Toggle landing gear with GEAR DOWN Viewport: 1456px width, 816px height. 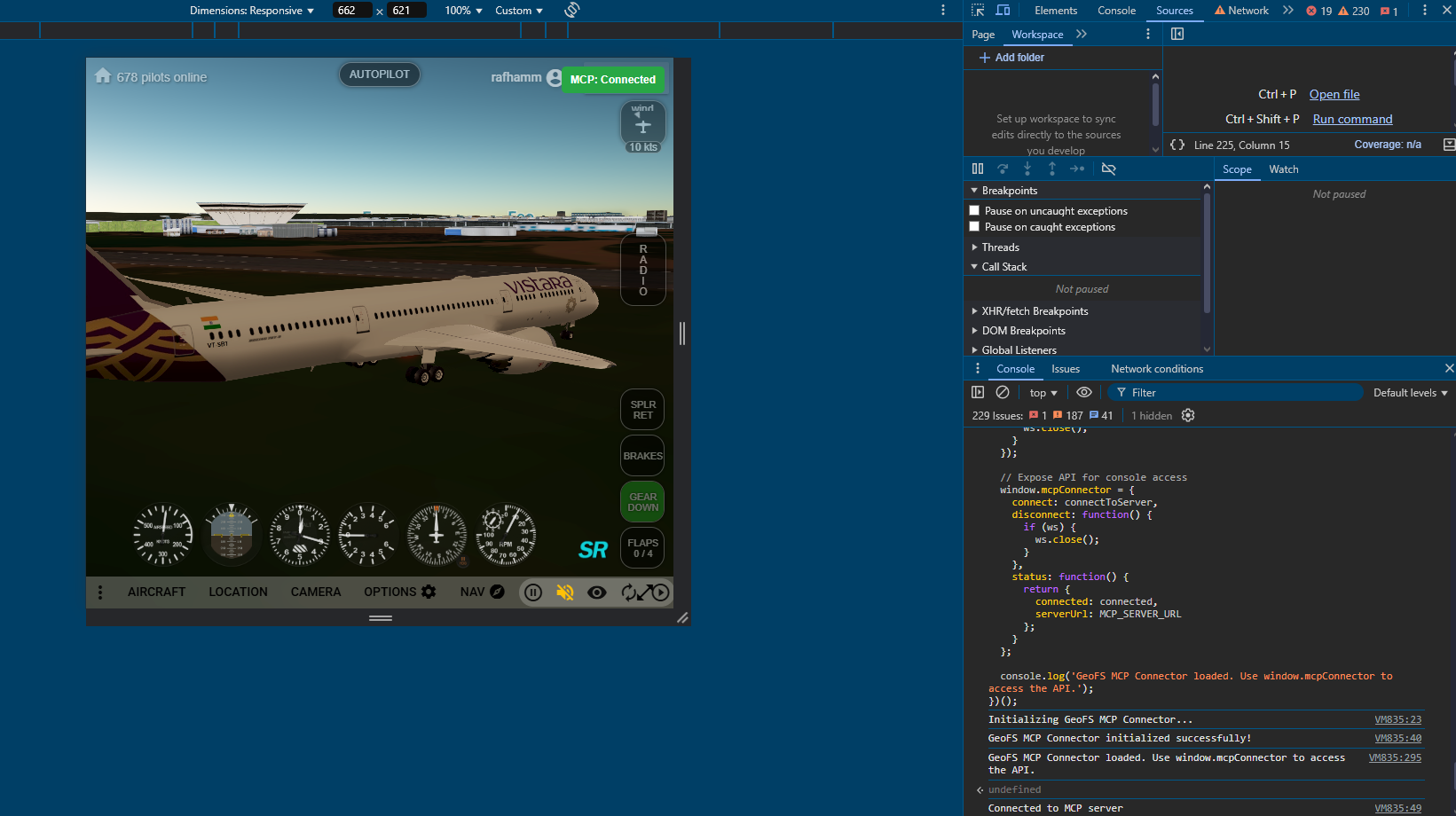click(x=642, y=502)
